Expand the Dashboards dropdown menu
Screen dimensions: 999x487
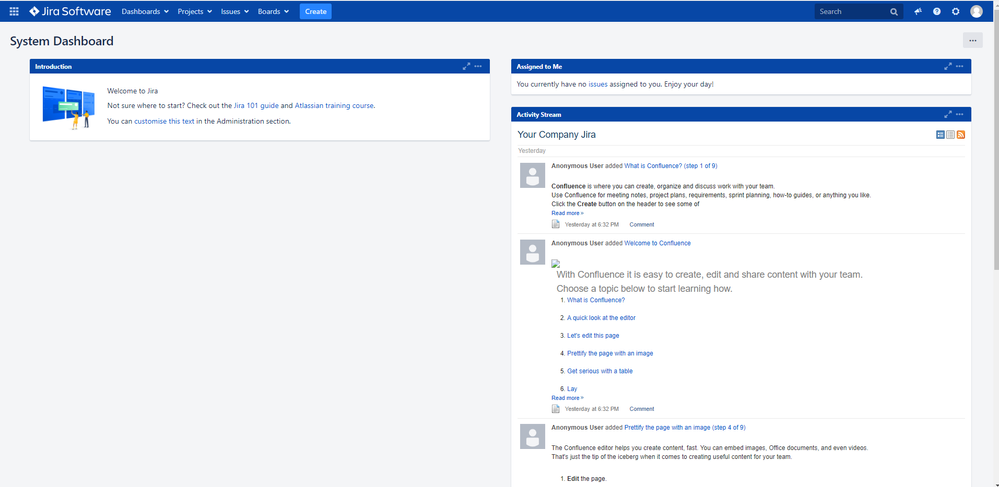[145, 12]
